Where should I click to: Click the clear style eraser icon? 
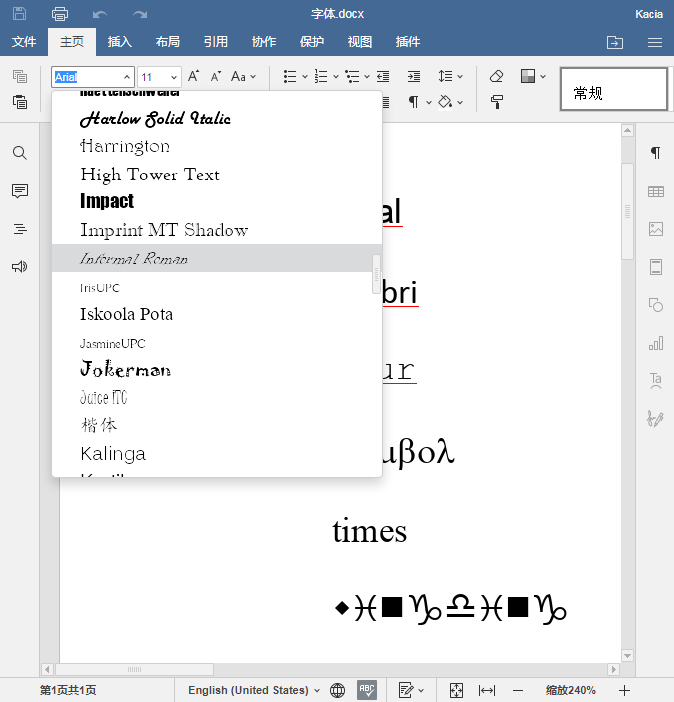pyautogui.click(x=496, y=76)
